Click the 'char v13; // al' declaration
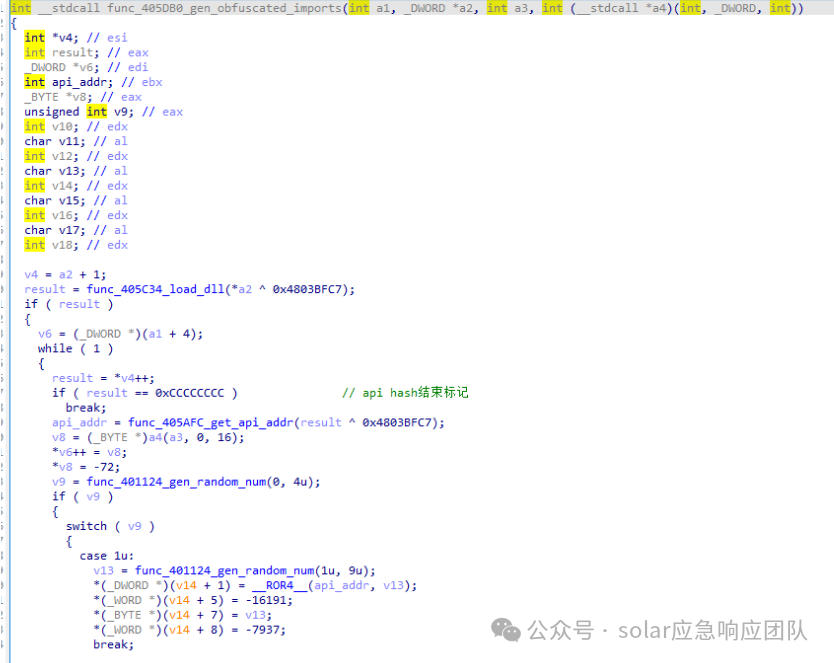The width and height of the screenshot is (834, 663). point(76,171)
